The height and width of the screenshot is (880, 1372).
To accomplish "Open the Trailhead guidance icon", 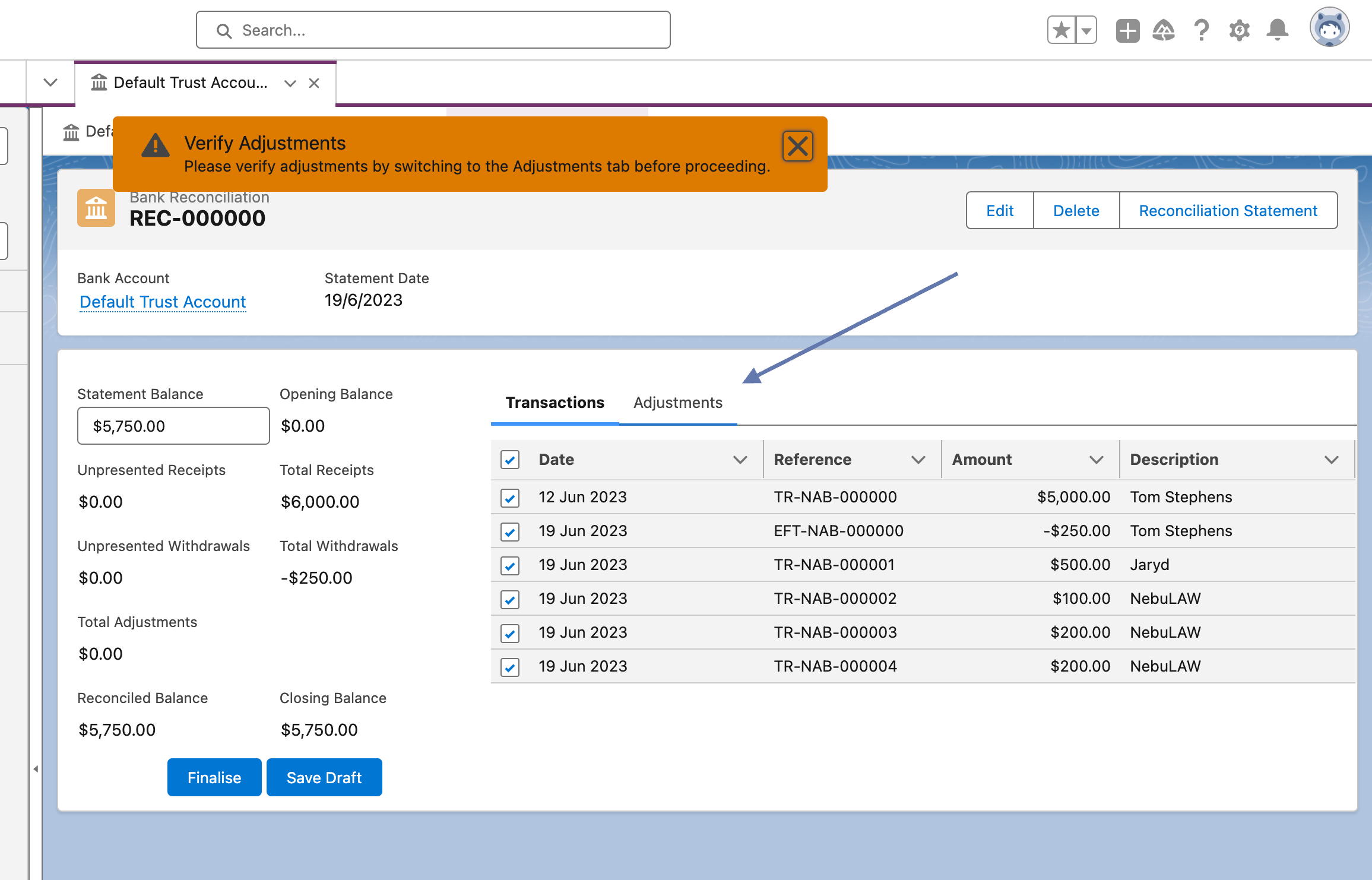I will [1164, 30].
